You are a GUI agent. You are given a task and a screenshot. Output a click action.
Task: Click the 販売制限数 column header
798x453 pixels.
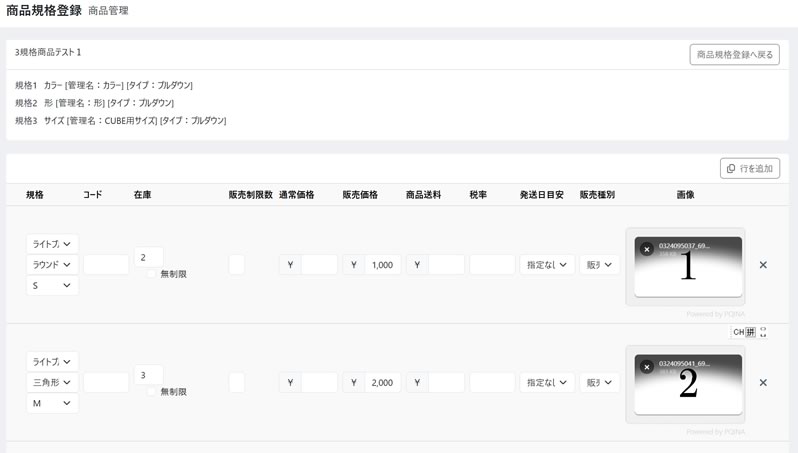[250, 194]
